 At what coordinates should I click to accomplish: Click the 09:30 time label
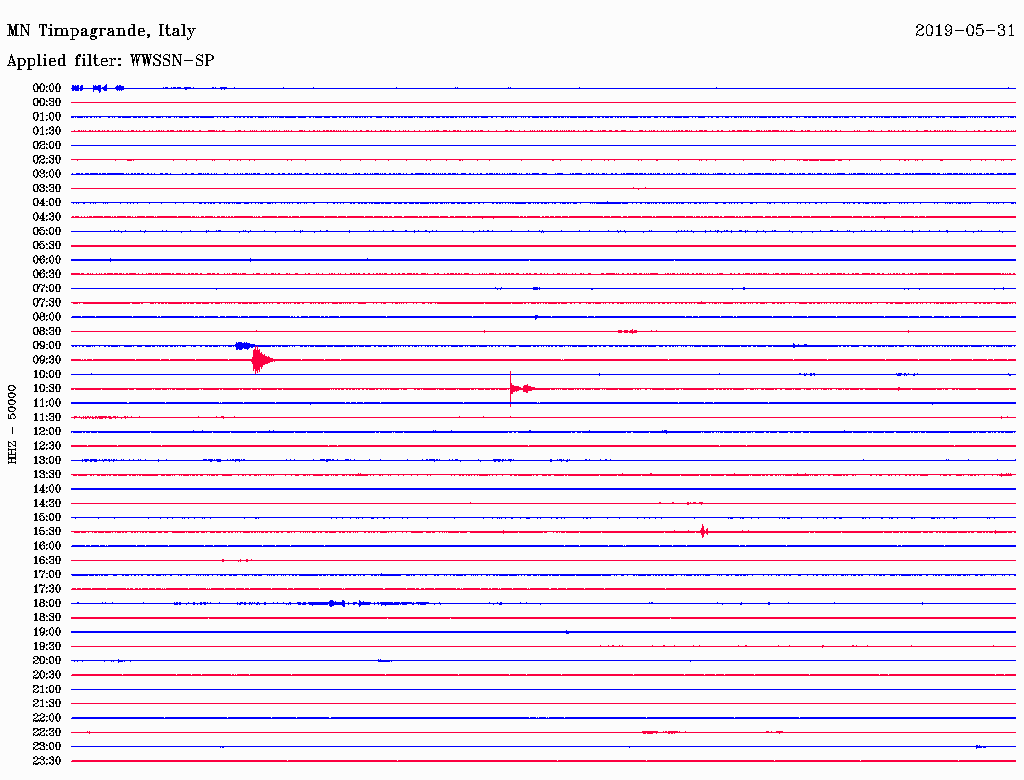point(47,360)
